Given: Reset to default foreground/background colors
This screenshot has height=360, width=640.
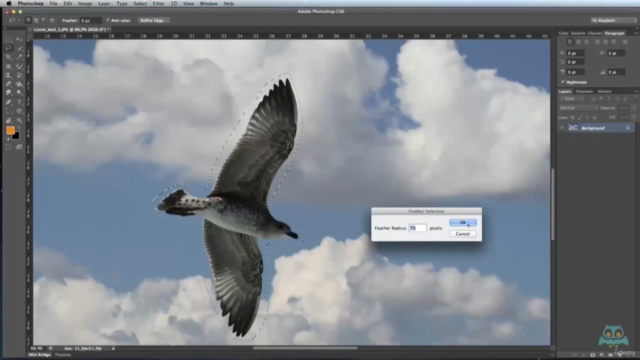Looking at the screenshot, I should click(7, 139).
